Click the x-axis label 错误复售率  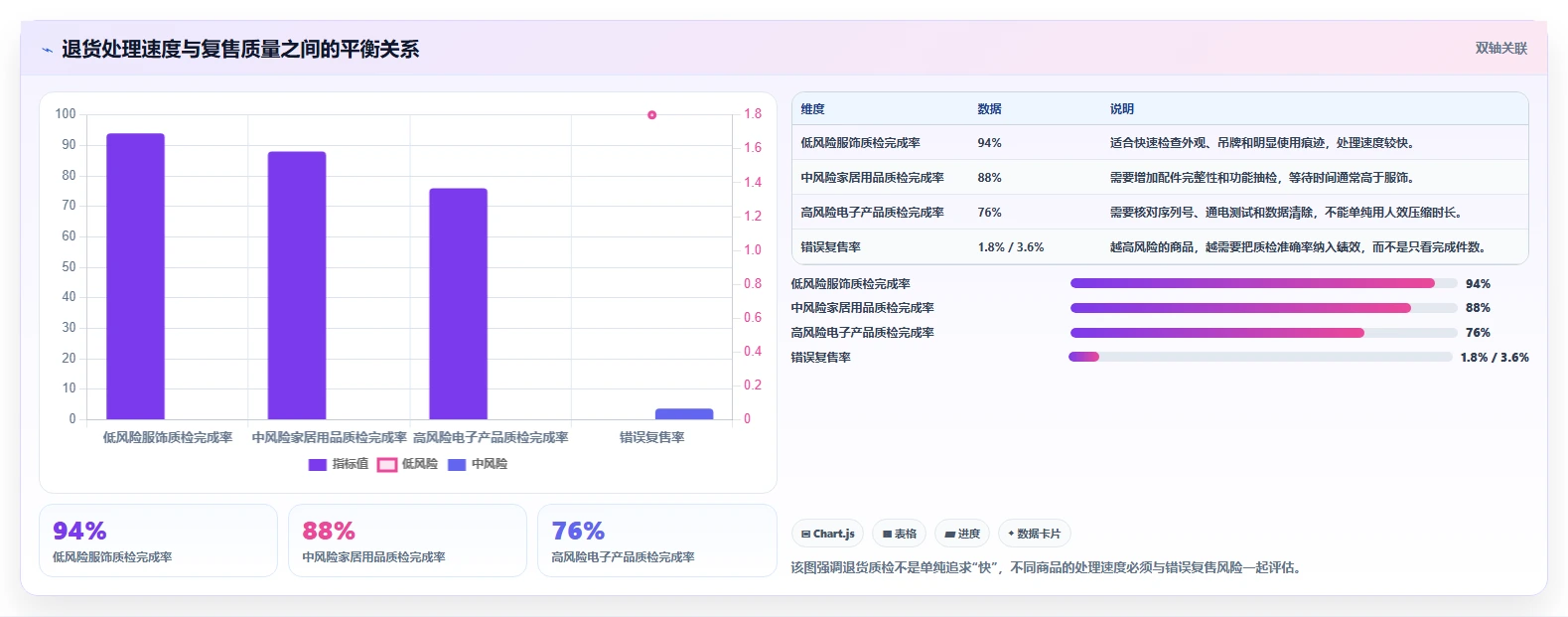click(651, 437)
